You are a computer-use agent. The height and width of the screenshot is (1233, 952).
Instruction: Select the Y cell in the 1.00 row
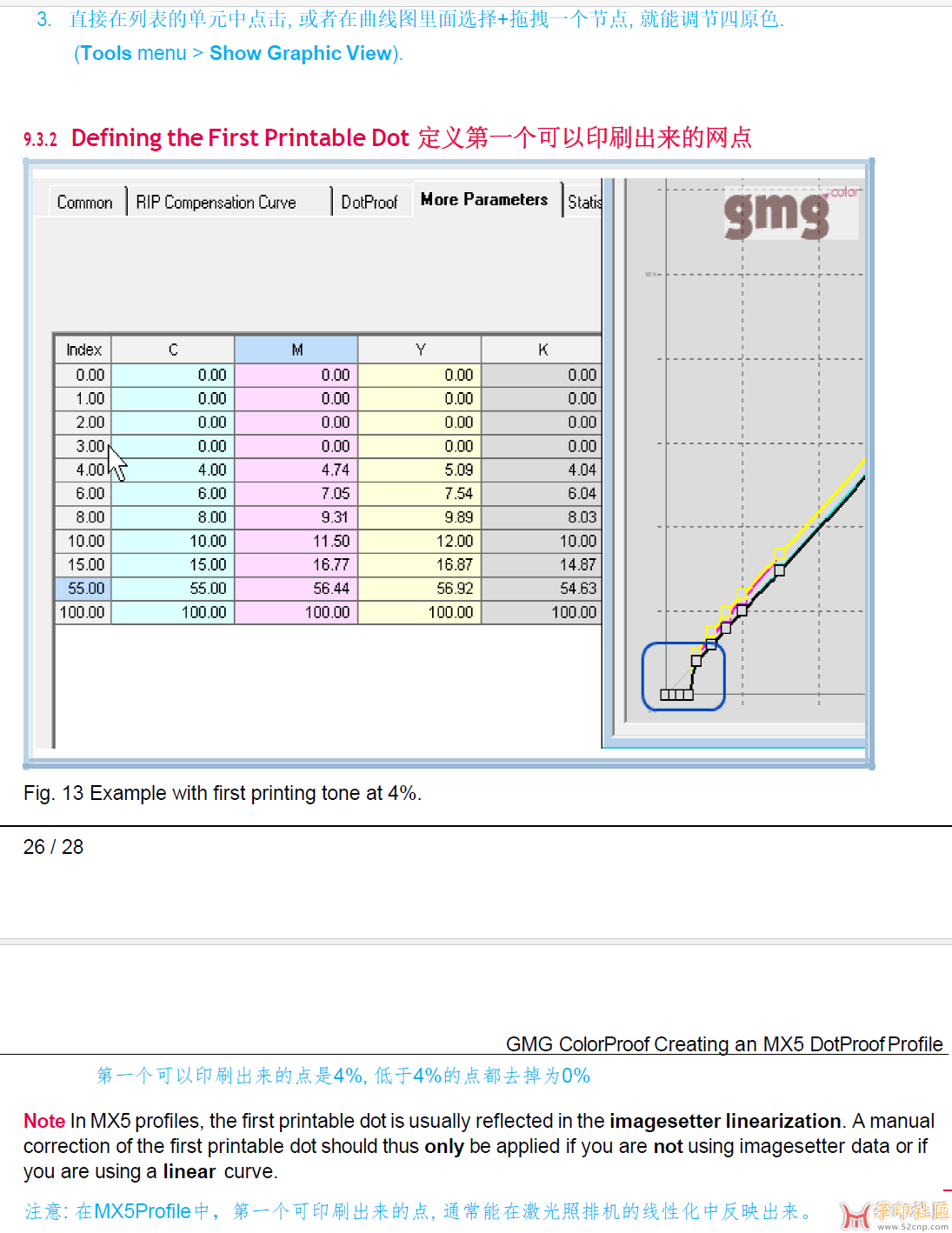tap(420, 398)
